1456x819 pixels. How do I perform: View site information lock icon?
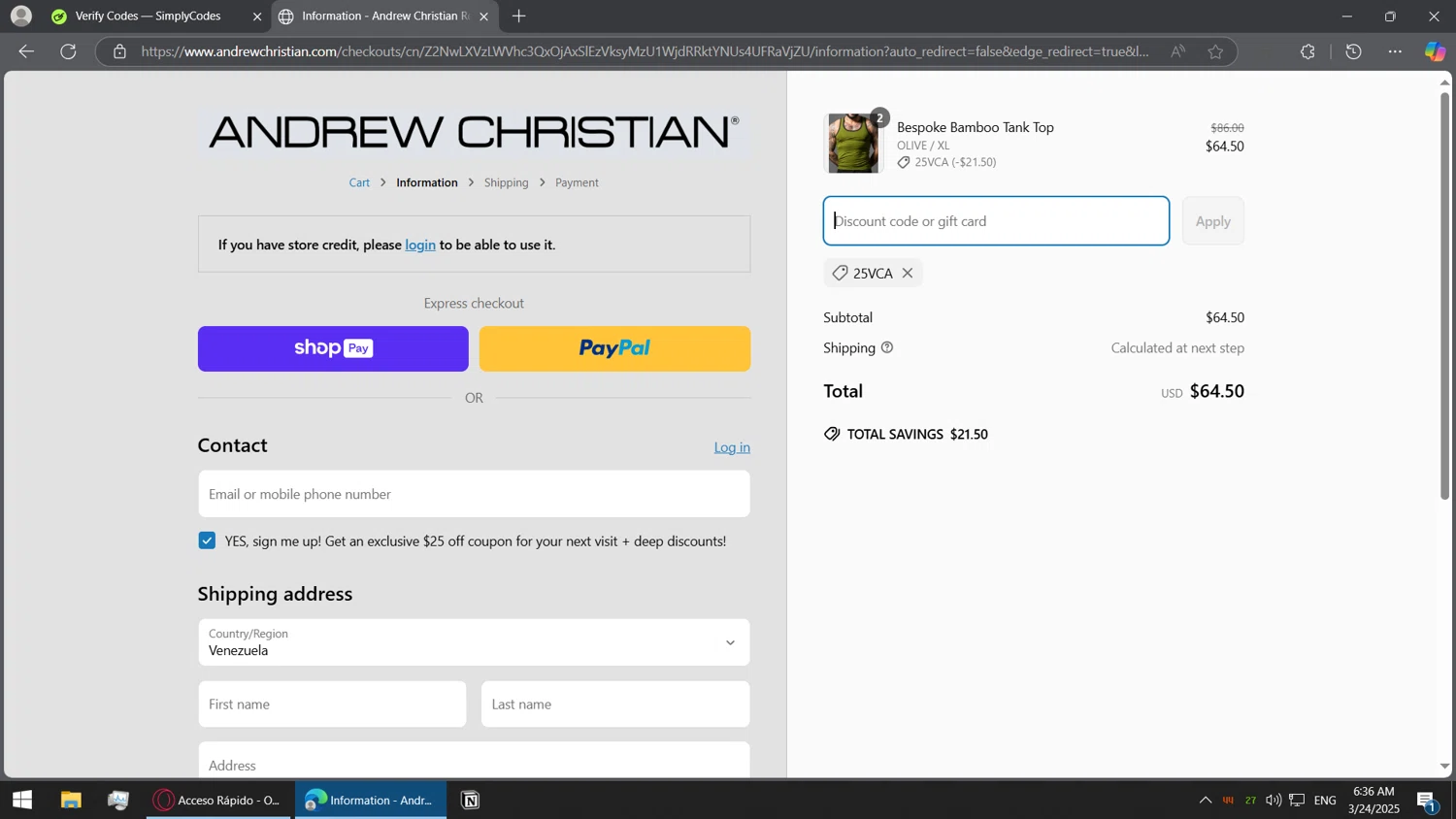click(x=119, y=51)
